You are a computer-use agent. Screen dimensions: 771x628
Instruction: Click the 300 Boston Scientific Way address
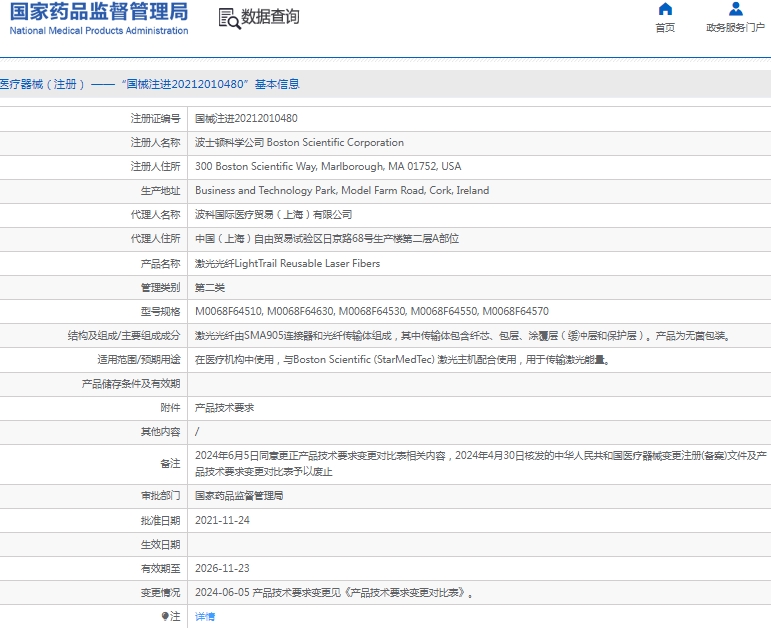coord(328,167)
